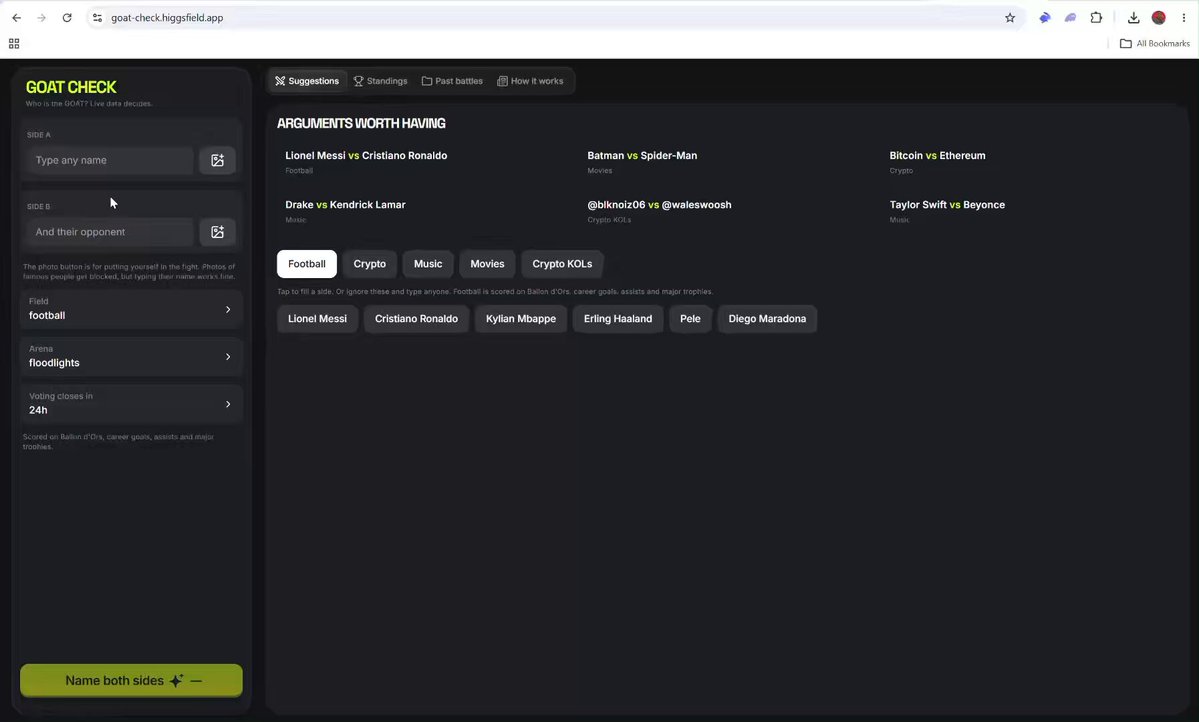Viewport: 1199px width, 722px height.
Task: Go back to the previous page
Action: [x=16, y=18]
